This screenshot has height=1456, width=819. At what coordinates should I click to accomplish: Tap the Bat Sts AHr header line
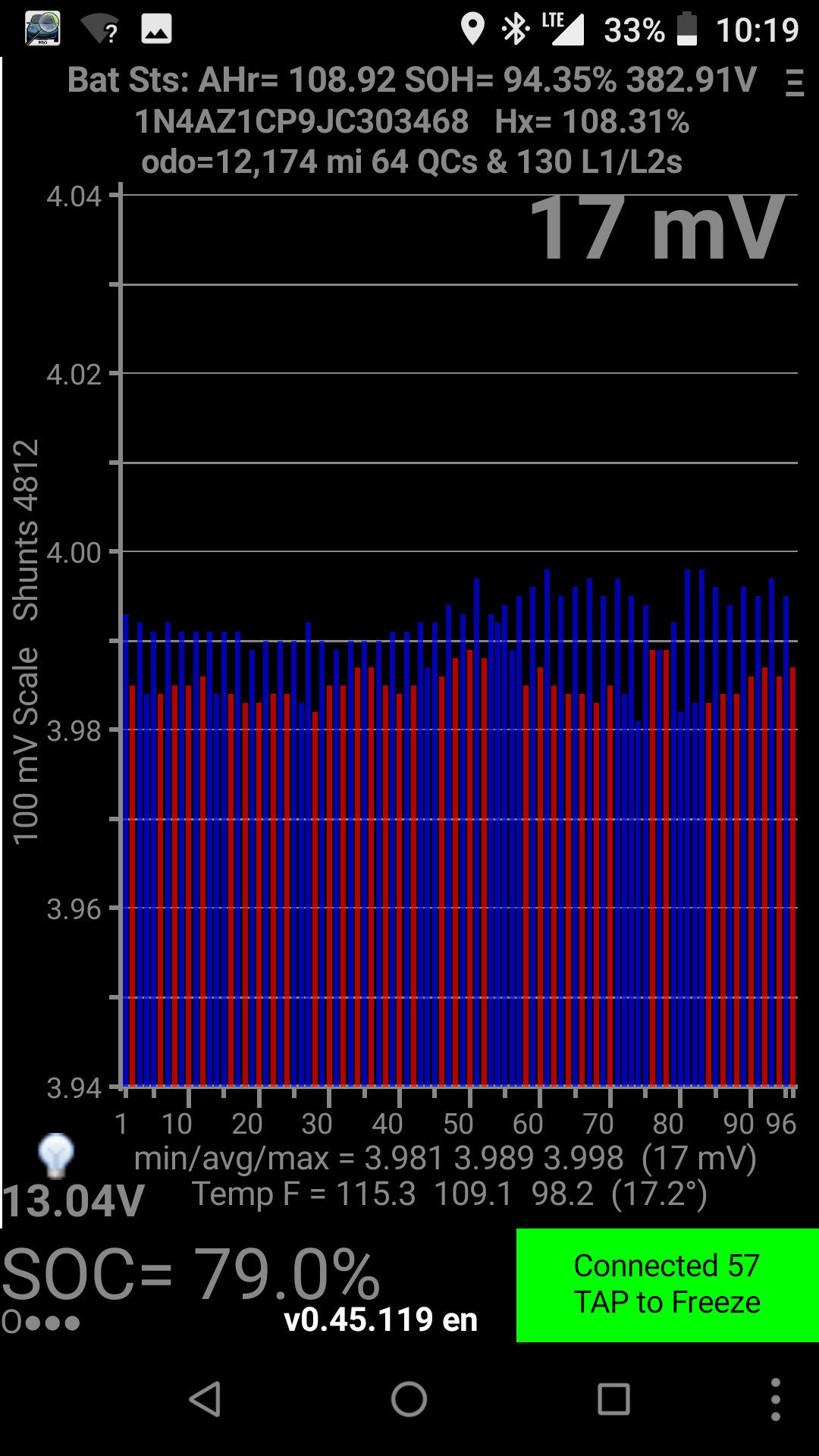click(x=412, y=80)
